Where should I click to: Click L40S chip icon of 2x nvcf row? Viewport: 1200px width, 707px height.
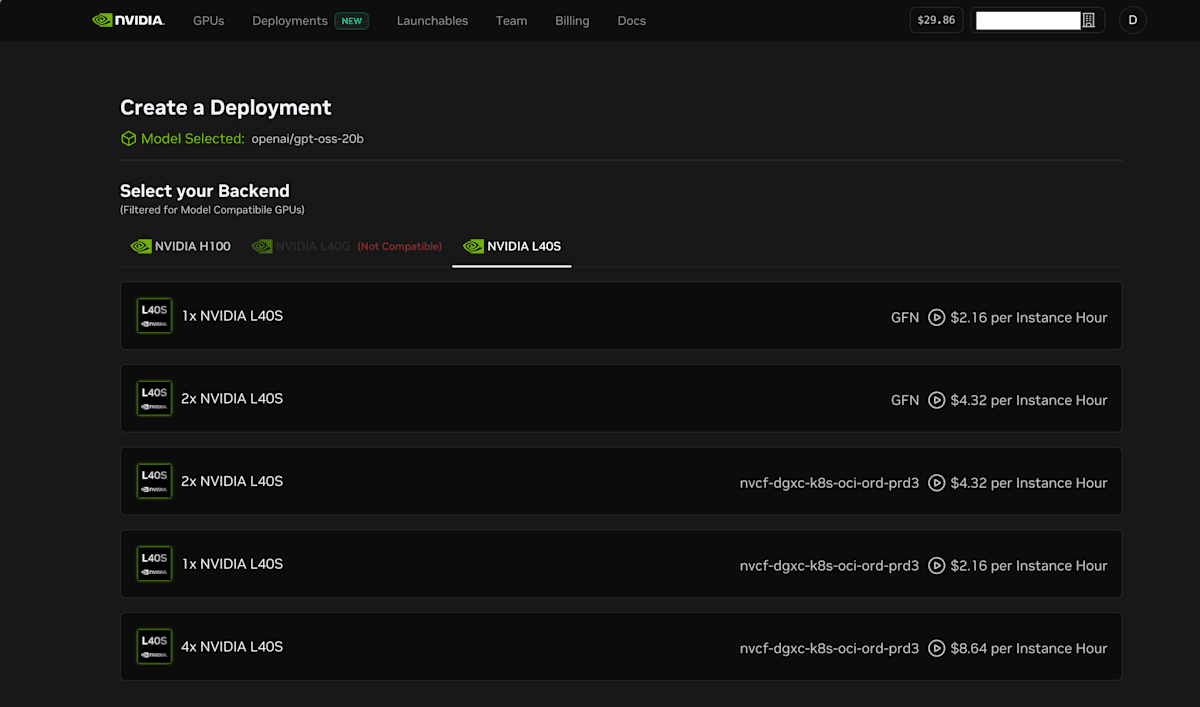pyautogui.click(x=154, y=481)
